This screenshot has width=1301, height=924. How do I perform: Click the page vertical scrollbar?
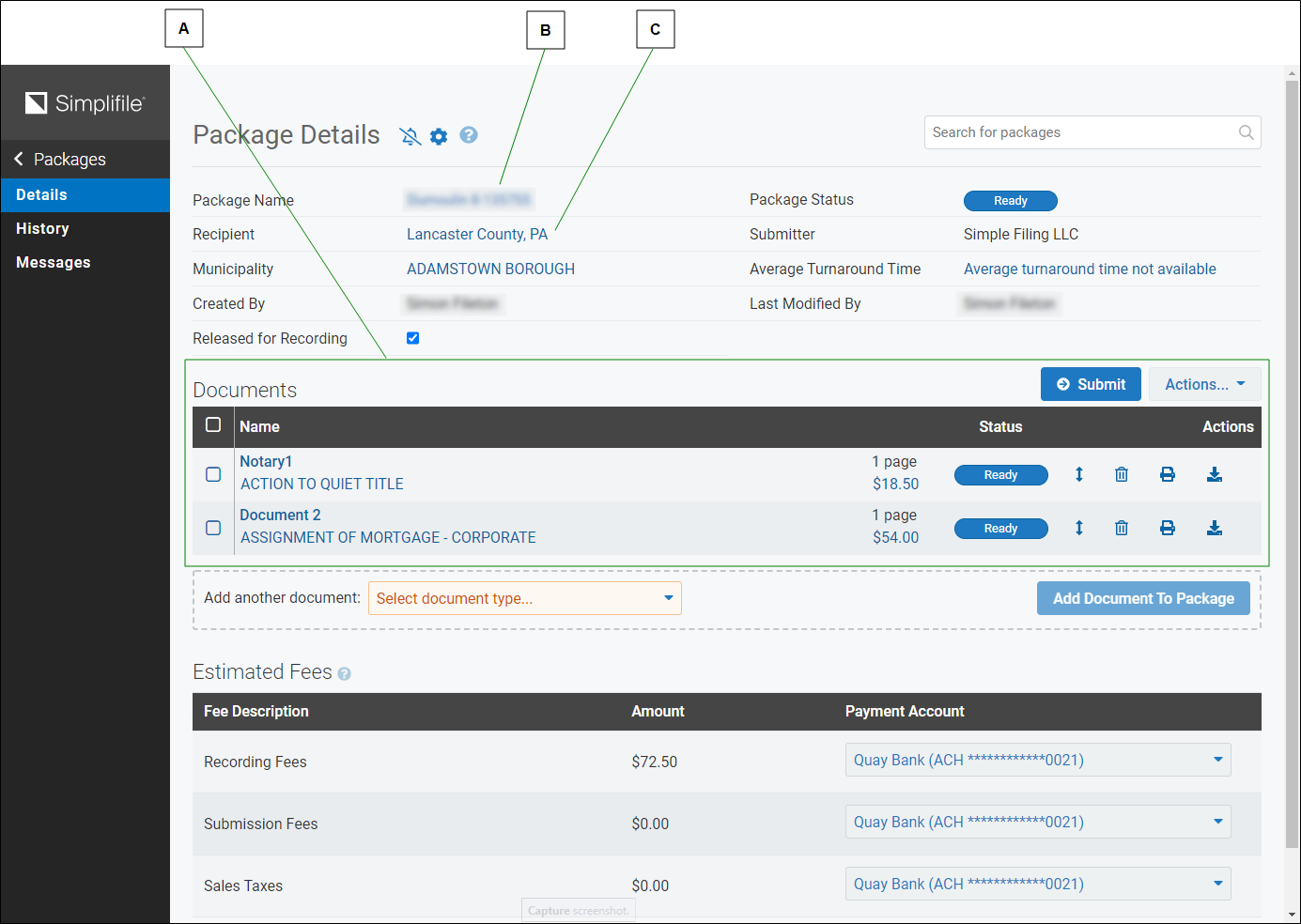[x=1292, y=470]
